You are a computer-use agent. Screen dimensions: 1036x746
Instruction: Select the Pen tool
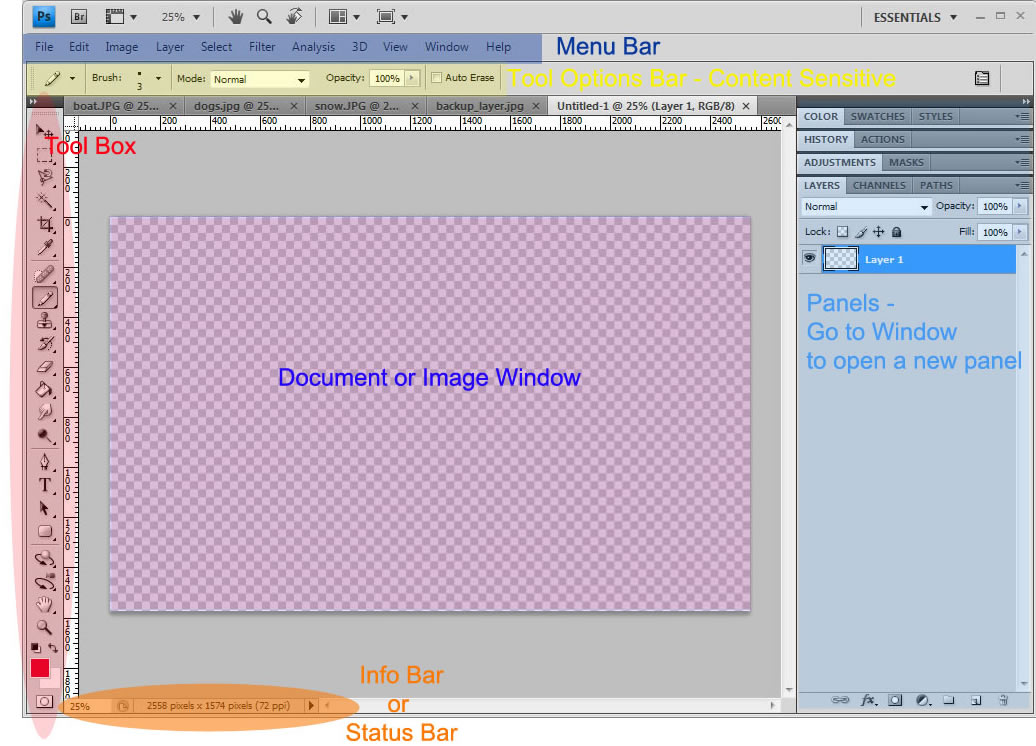[x=44, y=462]
